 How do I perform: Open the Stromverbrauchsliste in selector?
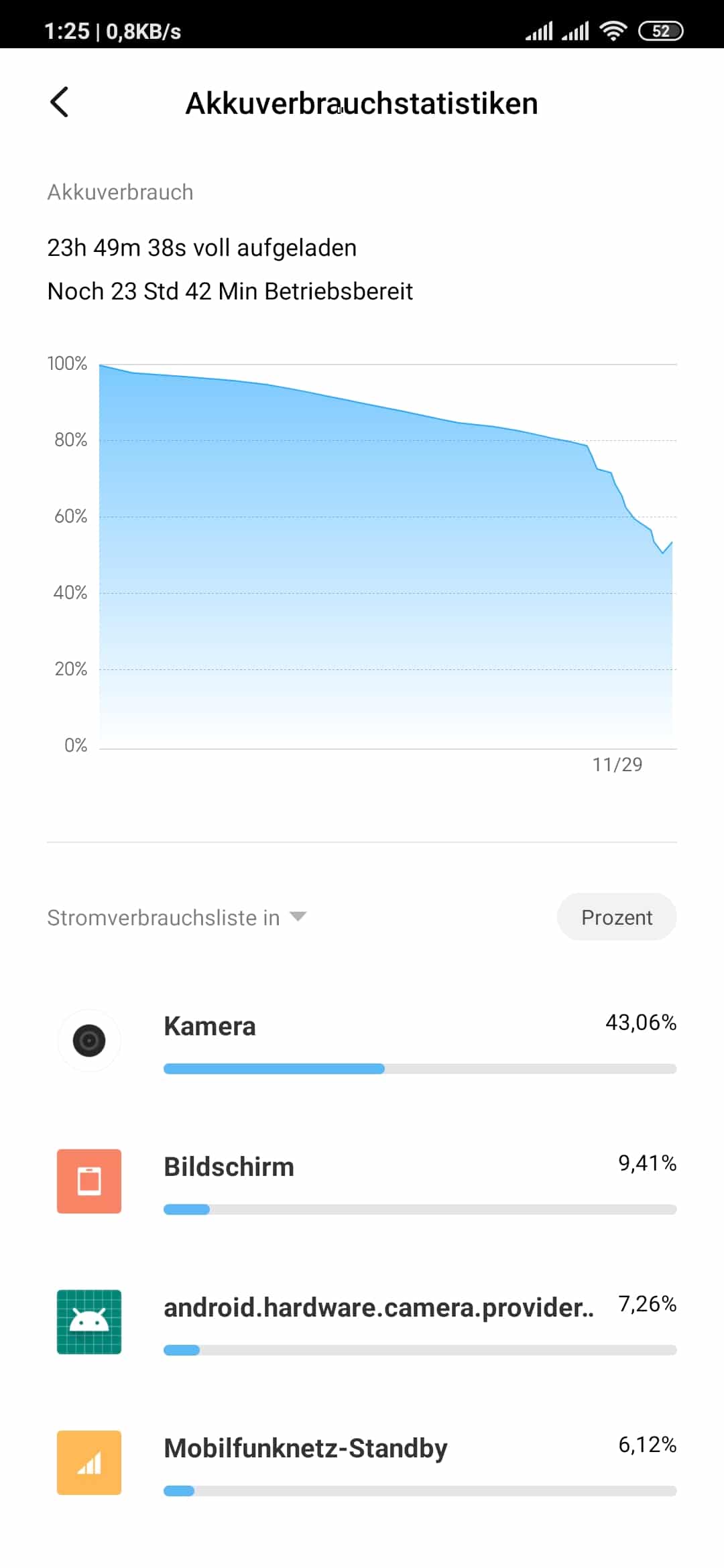tap(177, 917)
